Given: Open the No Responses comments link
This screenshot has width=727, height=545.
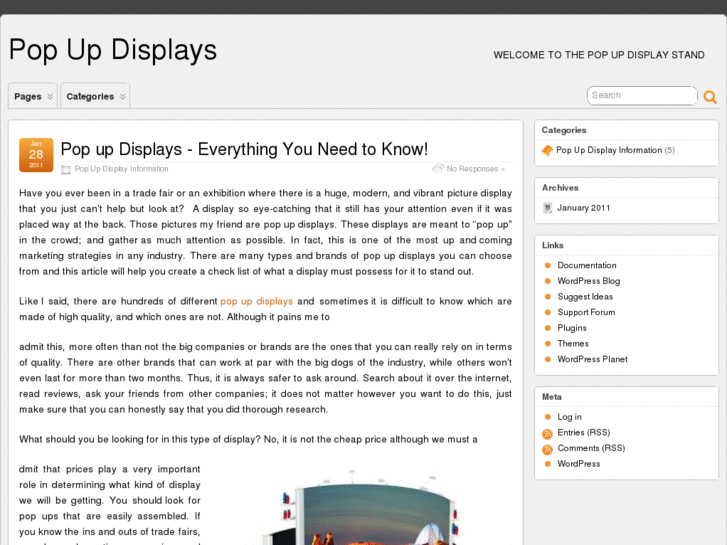Looking at the screenshot, I should (475, 169).
